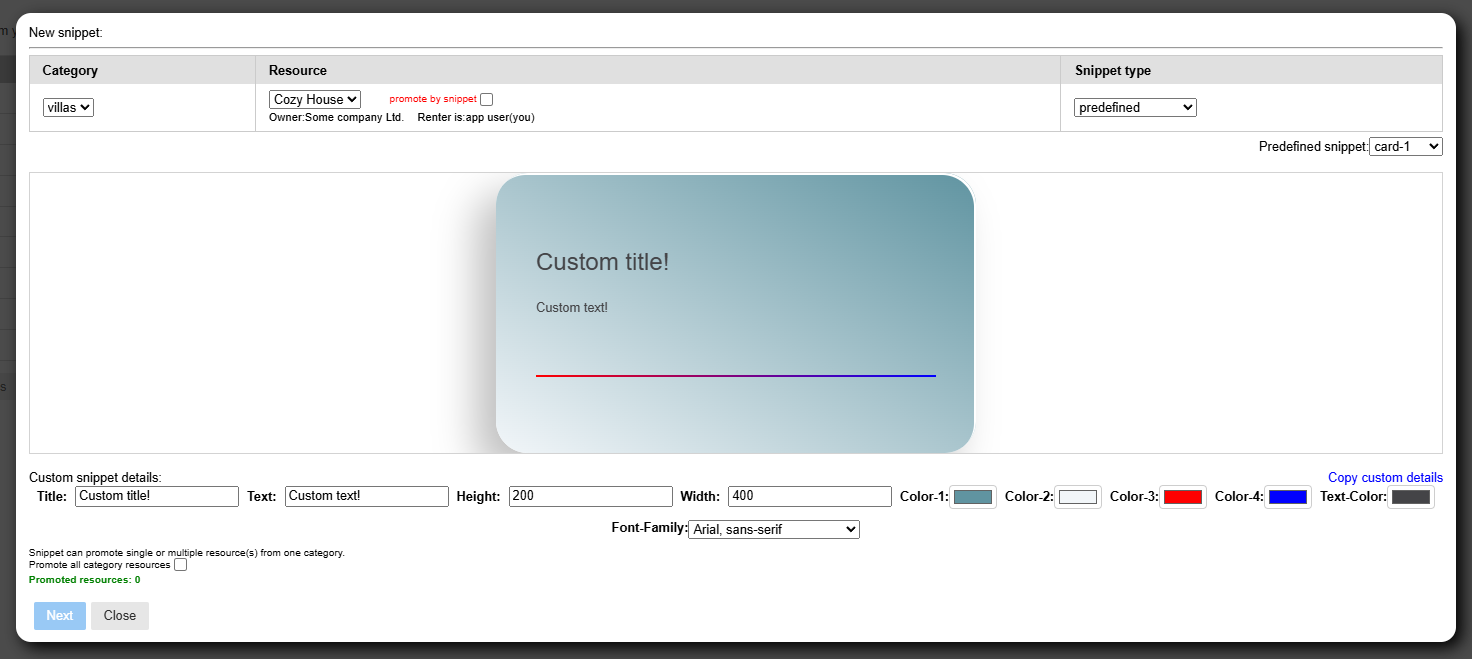This screenshot has width=1472, height=659.
Task: Open the Color-1 teal color picker
Action: tap(973, 497)
